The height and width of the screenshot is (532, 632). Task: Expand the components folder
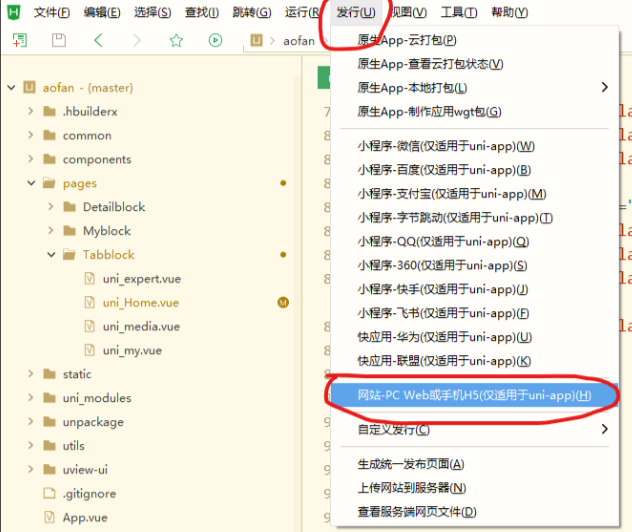point(31,159)
